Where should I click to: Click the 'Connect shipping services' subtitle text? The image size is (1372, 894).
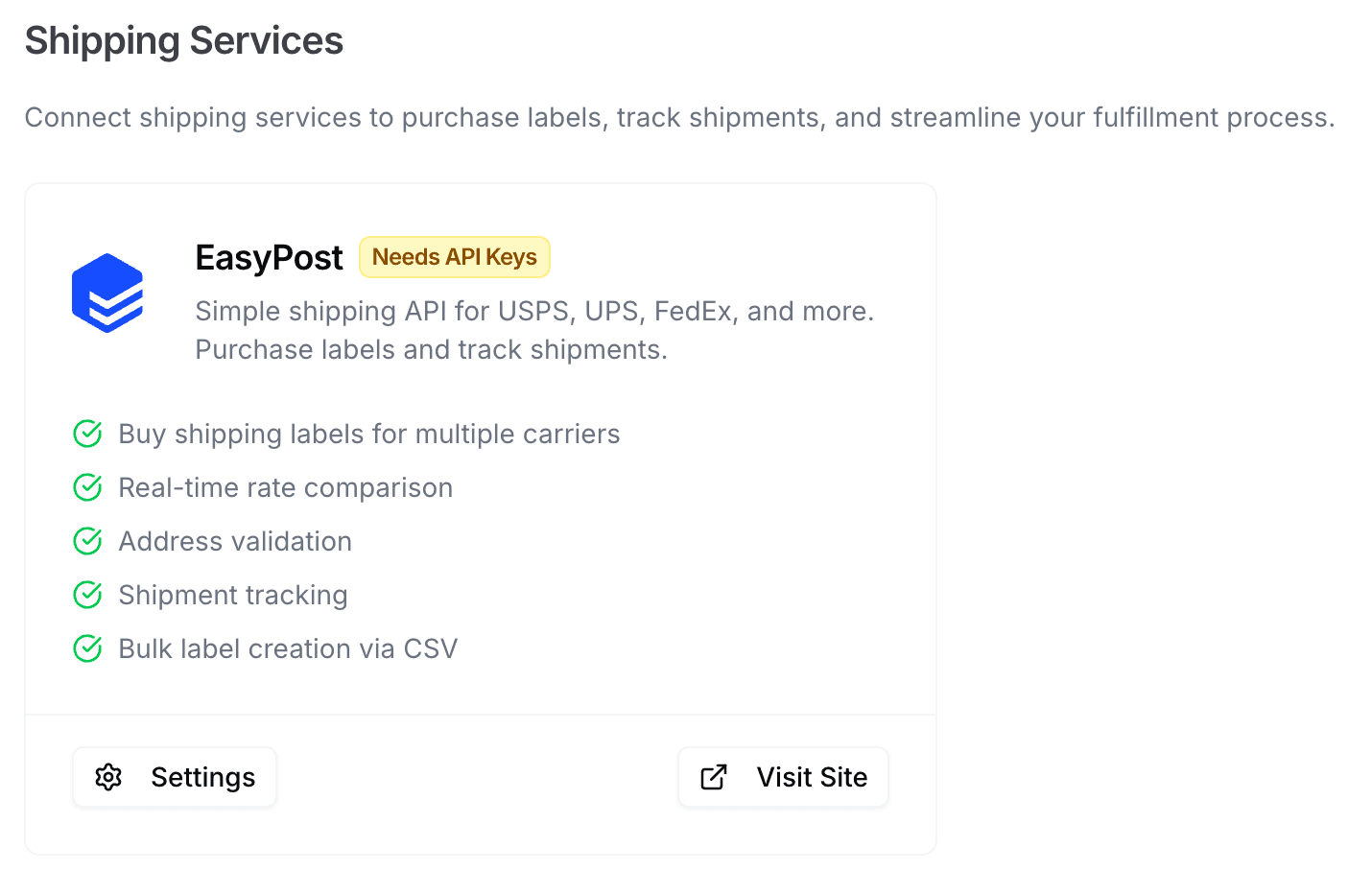[679, 117]
